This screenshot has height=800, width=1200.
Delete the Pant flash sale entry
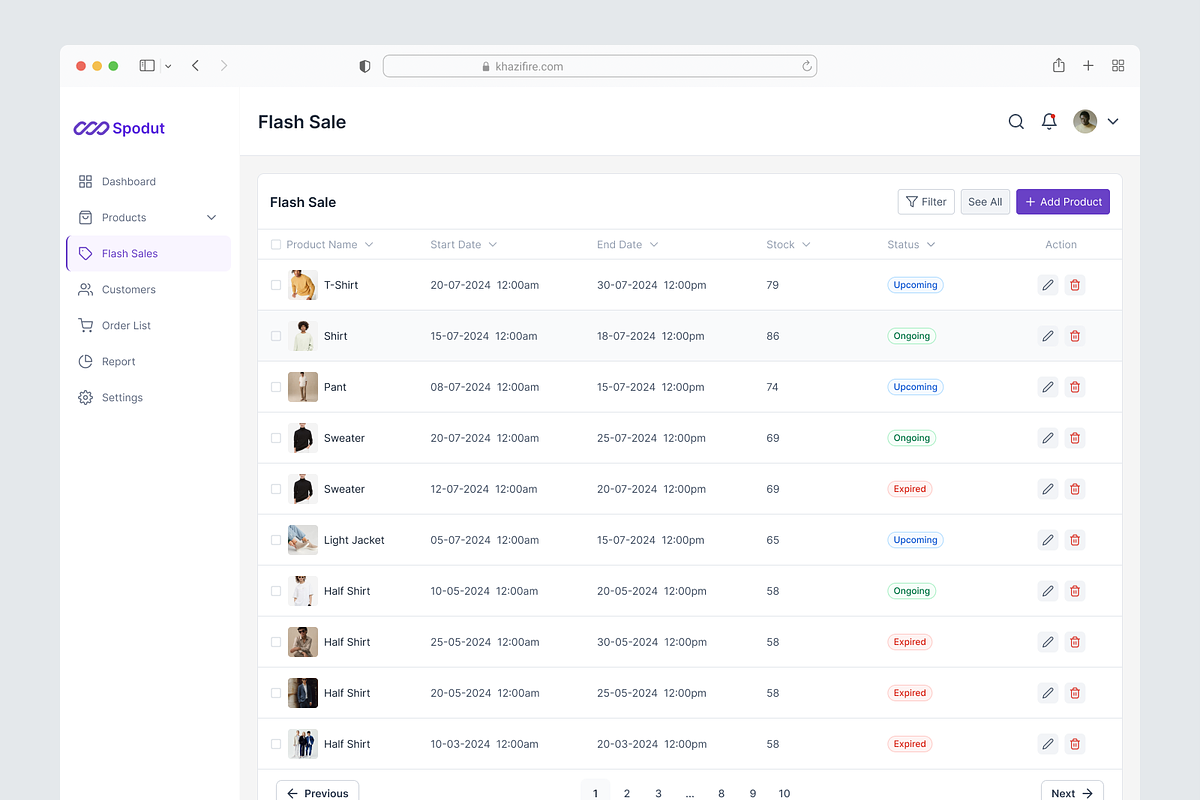[1075, 387]
